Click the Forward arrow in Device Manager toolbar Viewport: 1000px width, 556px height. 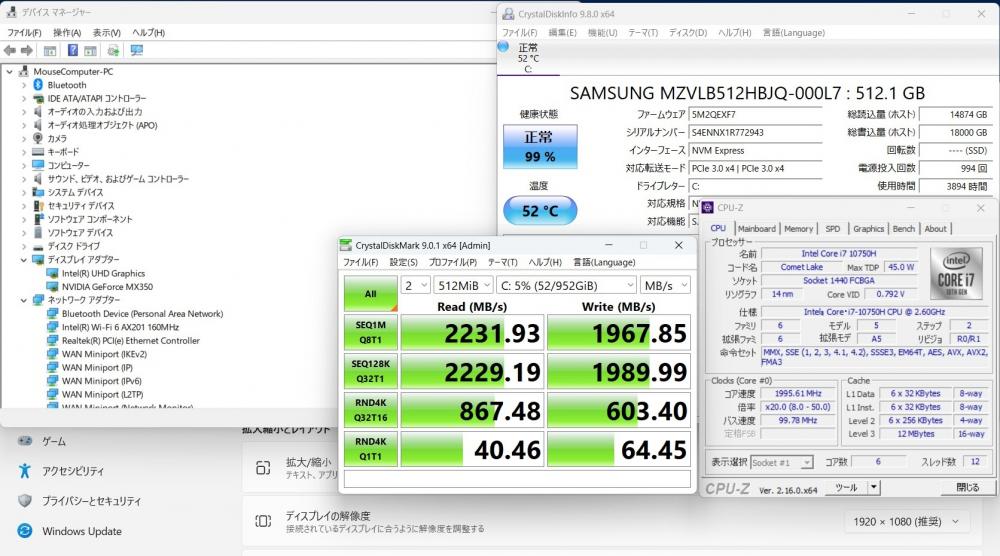[27, 50]
